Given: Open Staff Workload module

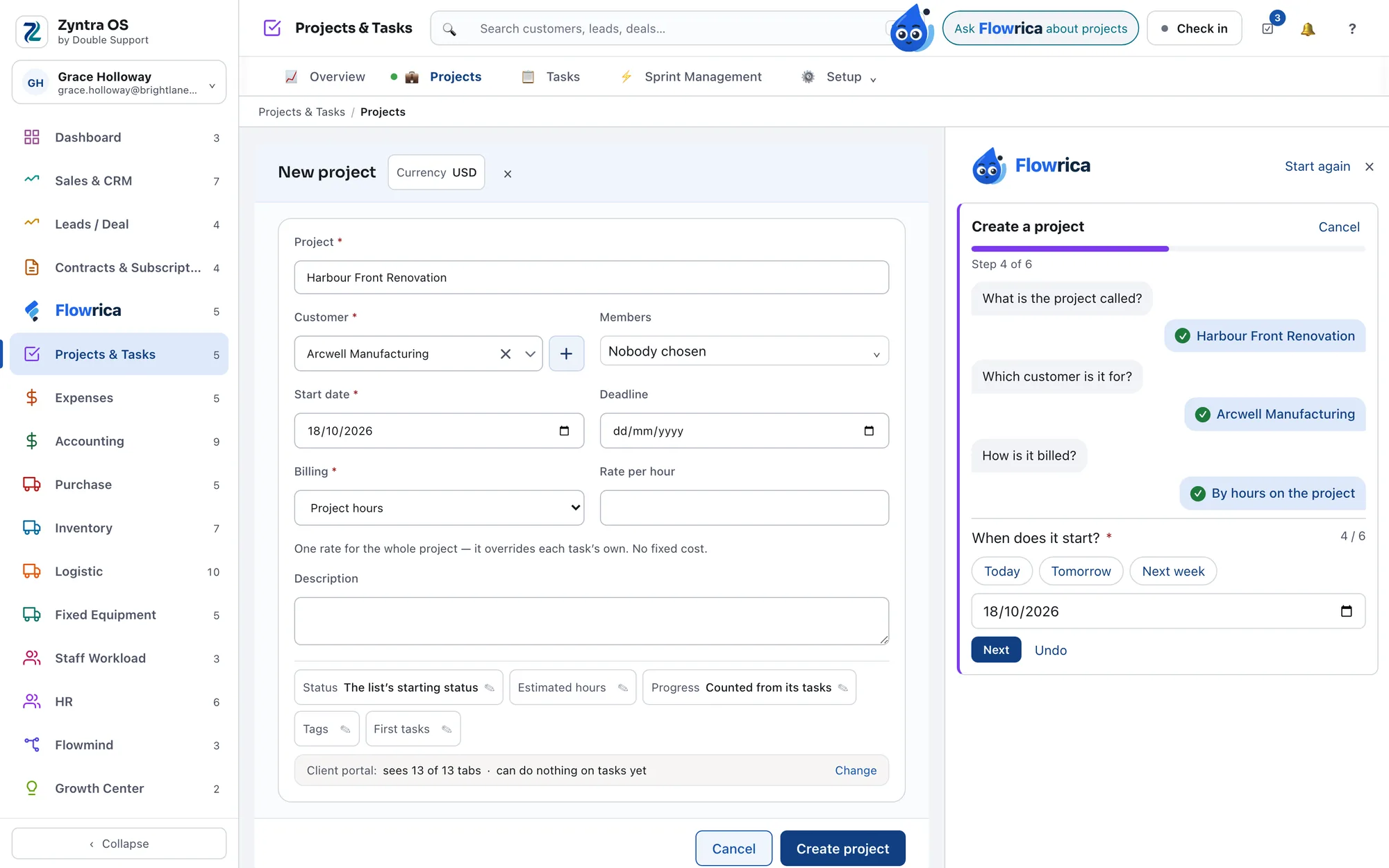Looking at the screenshot, I should [119, 658].
